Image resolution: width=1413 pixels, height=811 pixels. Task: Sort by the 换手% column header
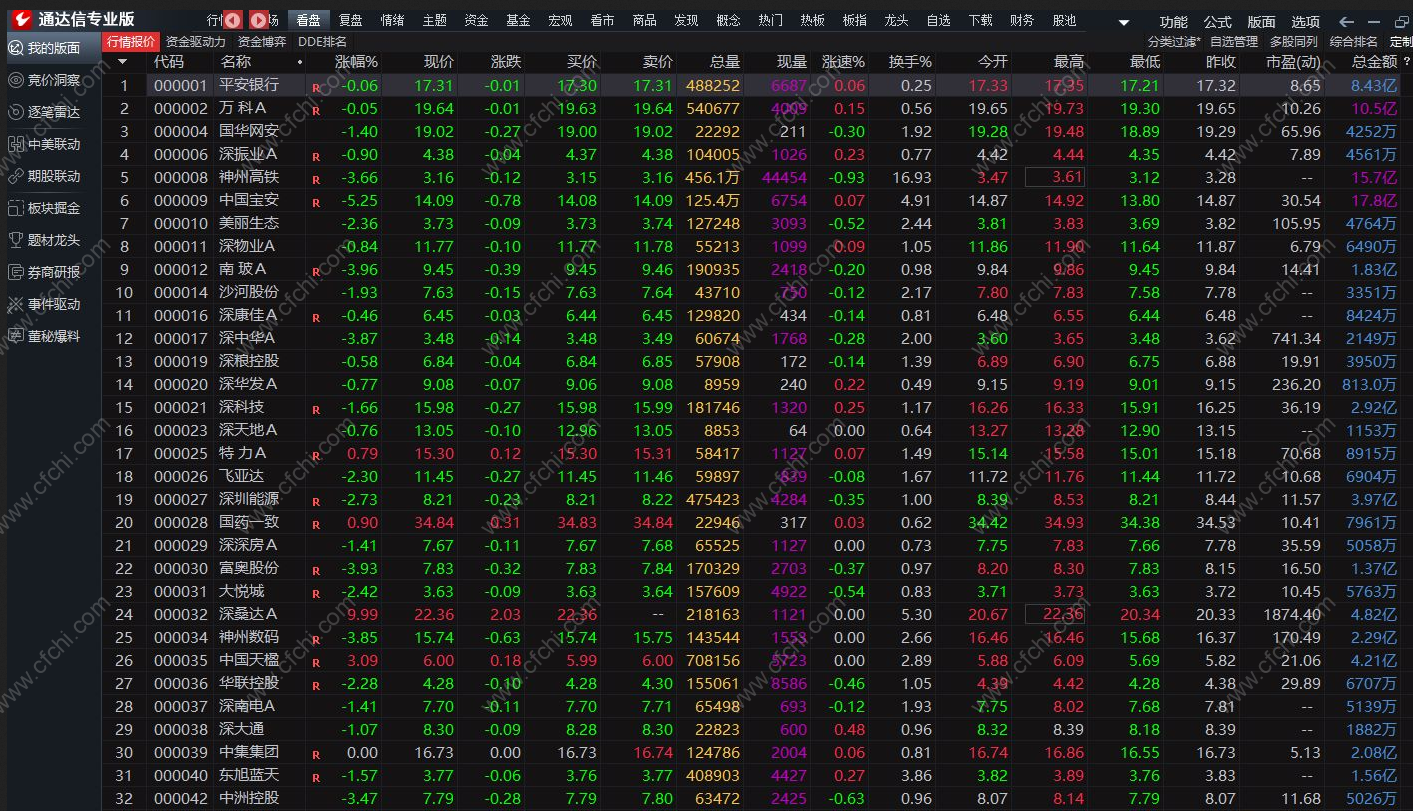click(x=910, y=62)
